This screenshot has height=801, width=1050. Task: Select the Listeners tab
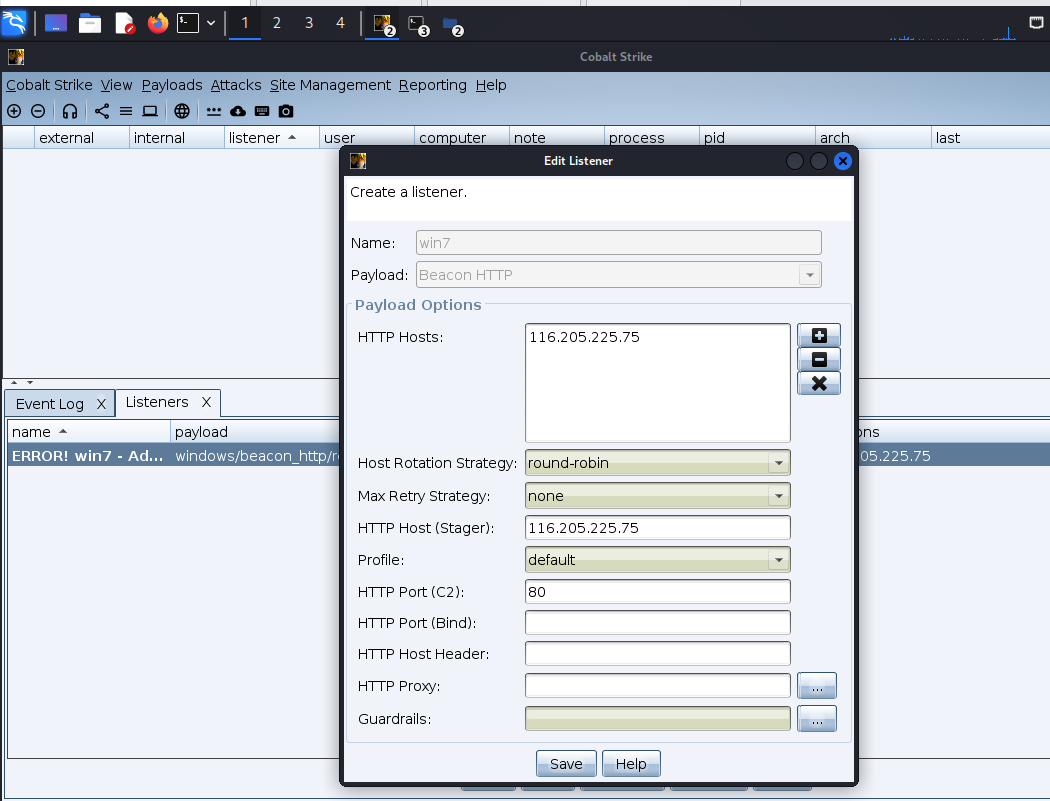[157, 402]
